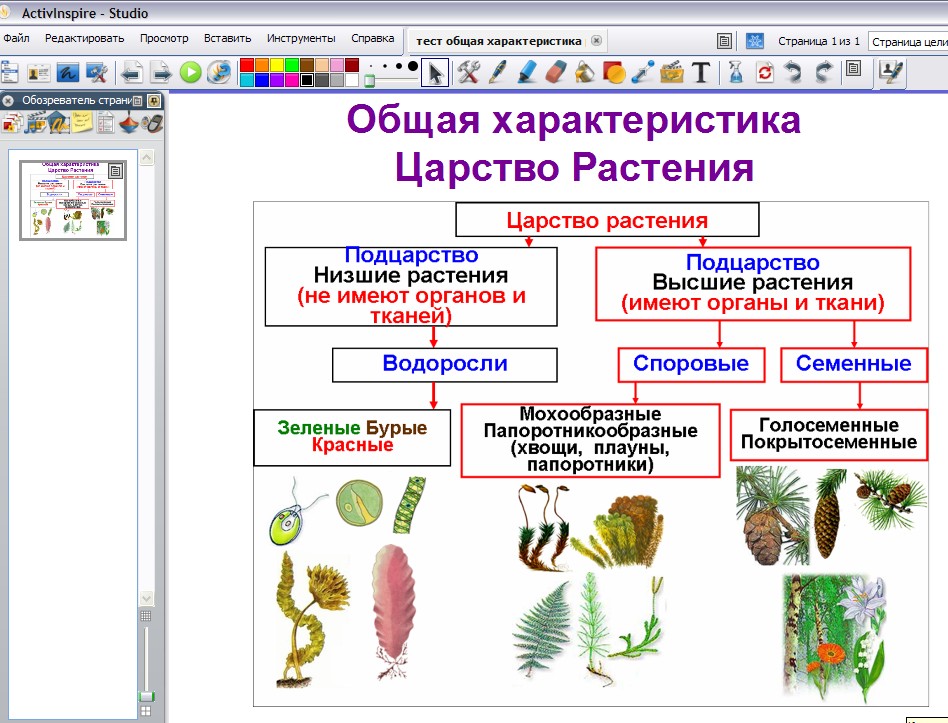Click the Clear spray bottle tool

736,73
